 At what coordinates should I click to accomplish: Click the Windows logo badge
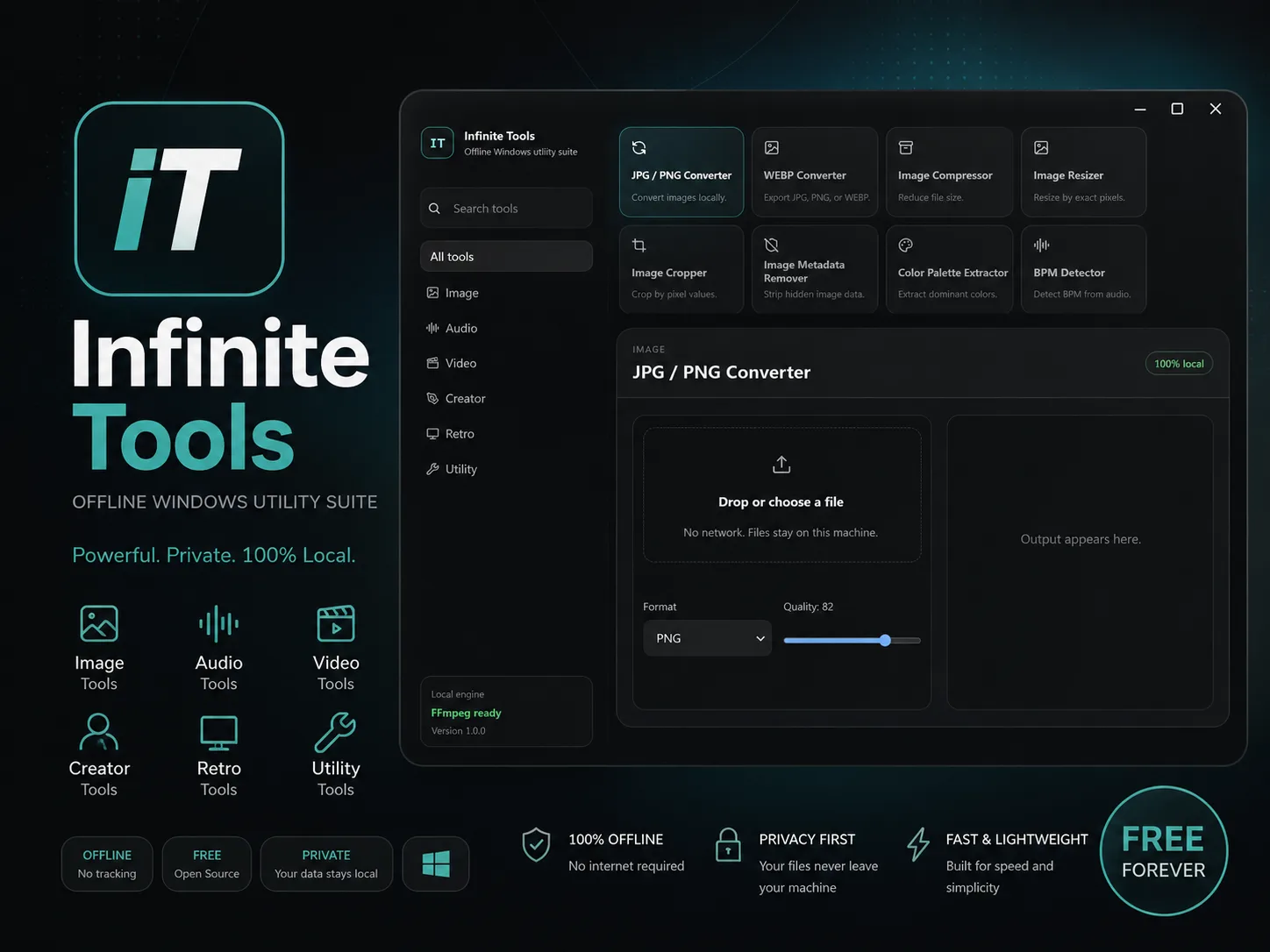point(436,864)
